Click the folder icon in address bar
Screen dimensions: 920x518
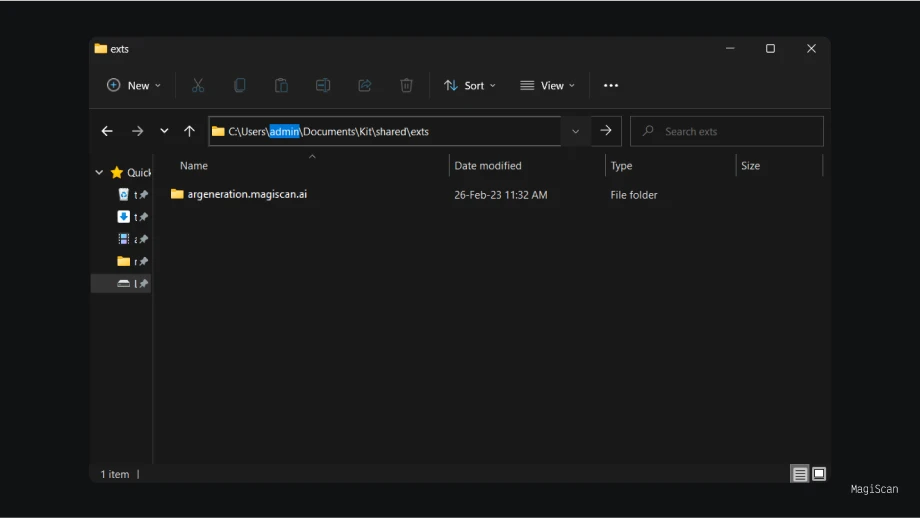click(x=218, y=131)
